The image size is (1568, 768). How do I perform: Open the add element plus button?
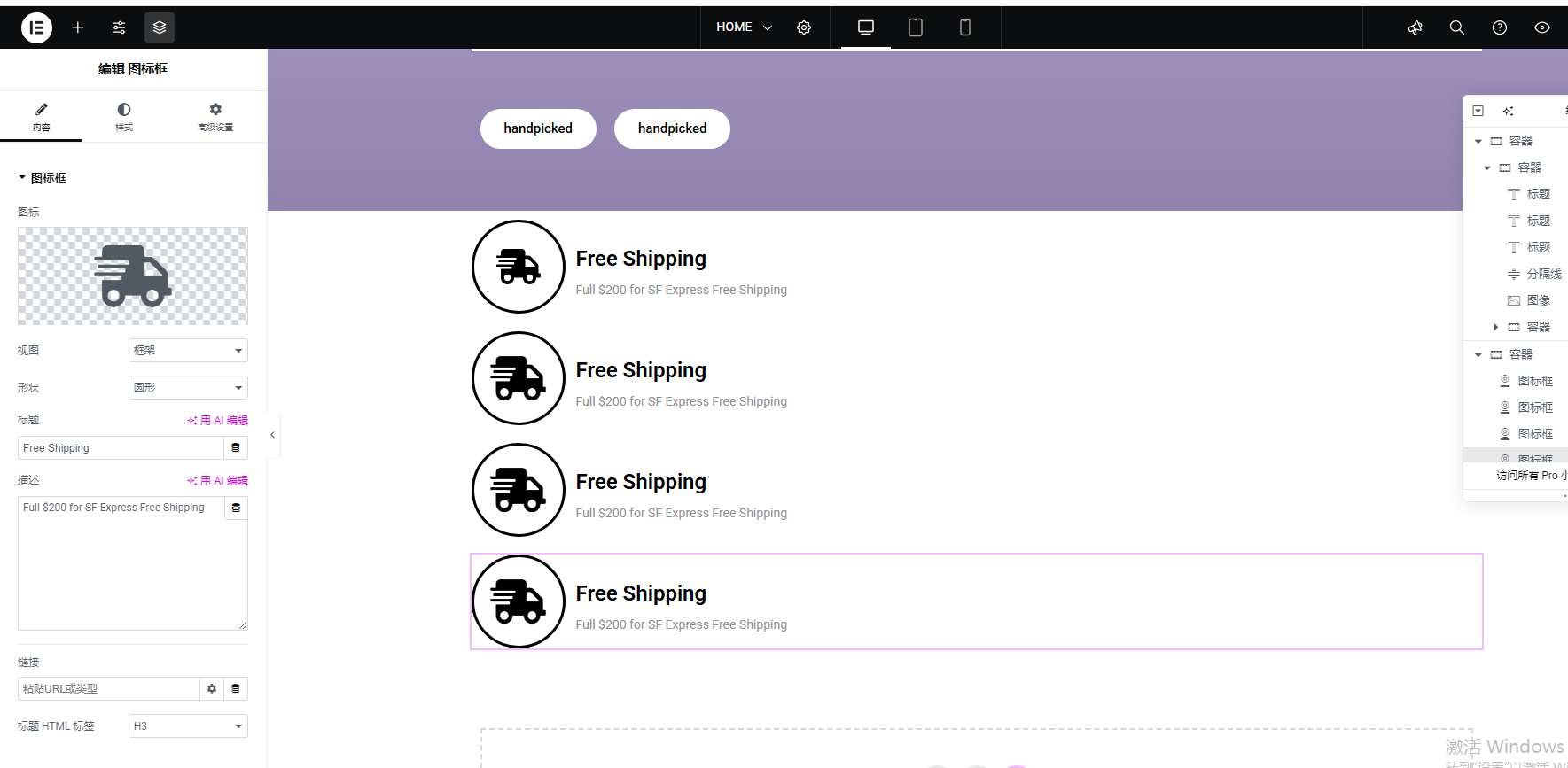pos(78,27)
